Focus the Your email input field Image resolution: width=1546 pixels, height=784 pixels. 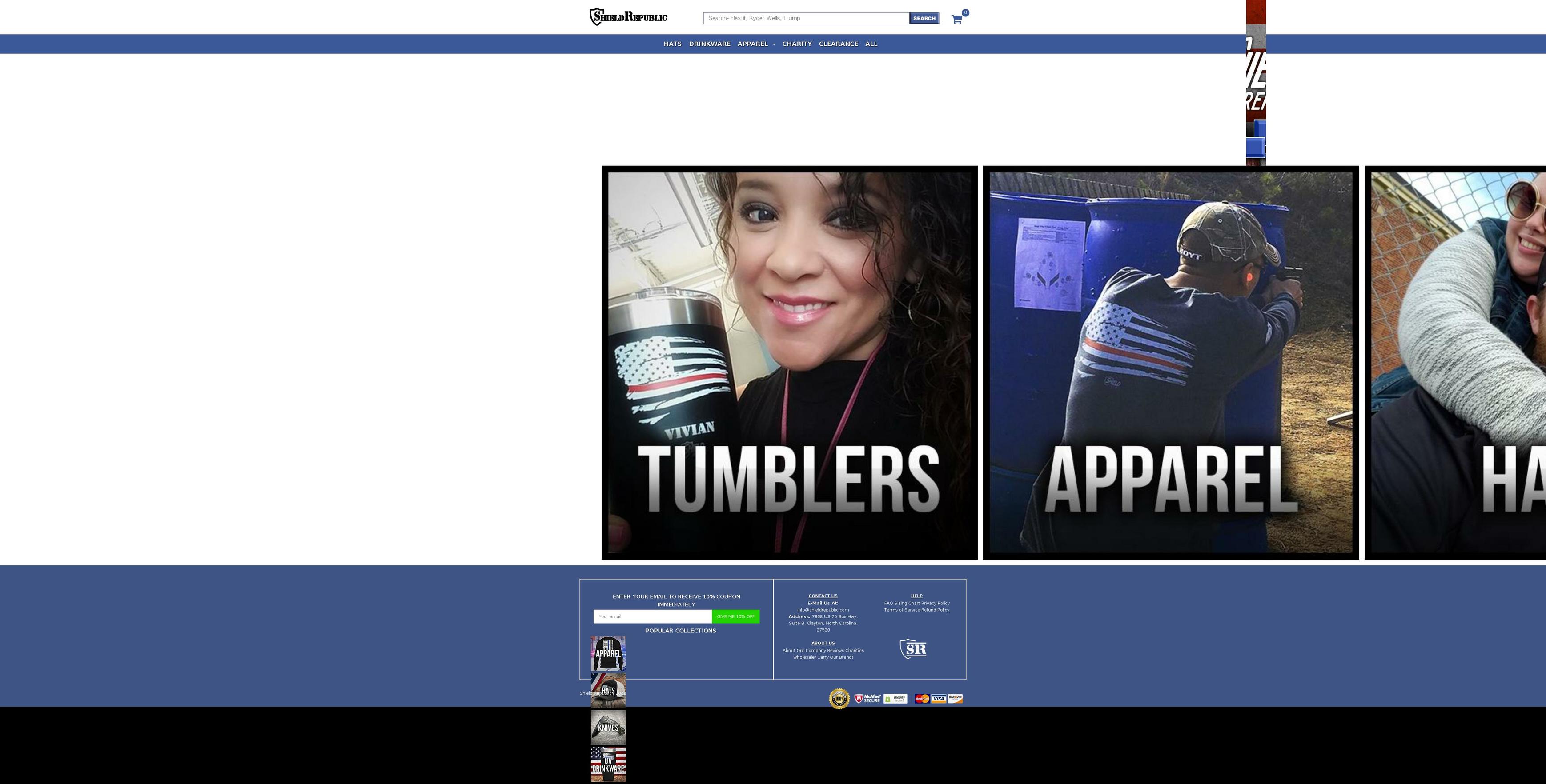coord(652,616)
